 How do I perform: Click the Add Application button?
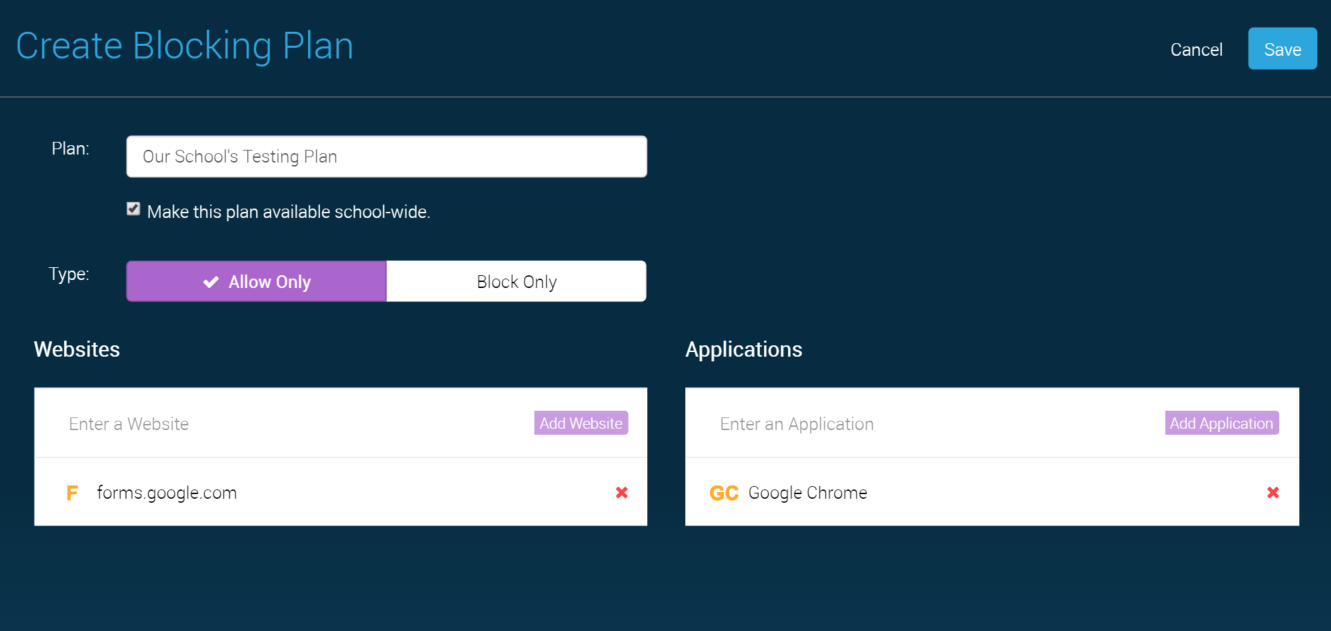[1222, 423]
